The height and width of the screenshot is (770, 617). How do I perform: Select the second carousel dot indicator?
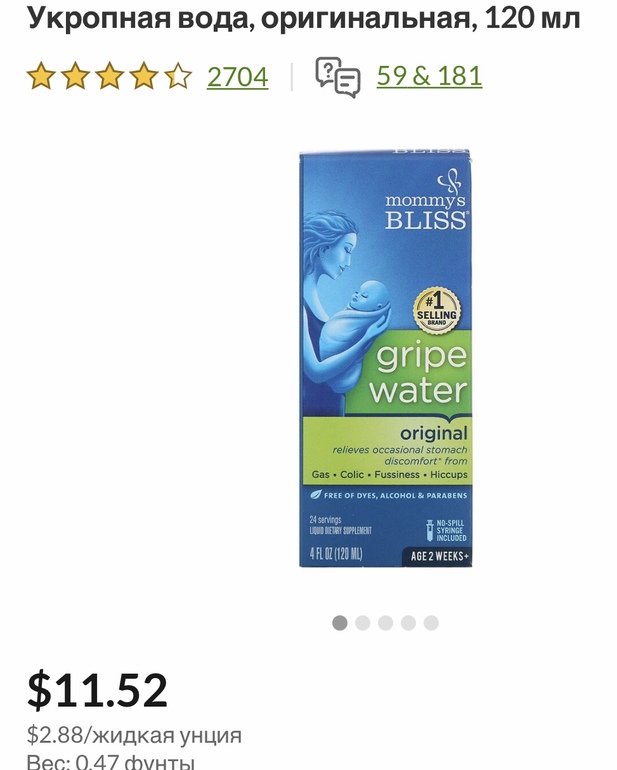click(363, 623)
